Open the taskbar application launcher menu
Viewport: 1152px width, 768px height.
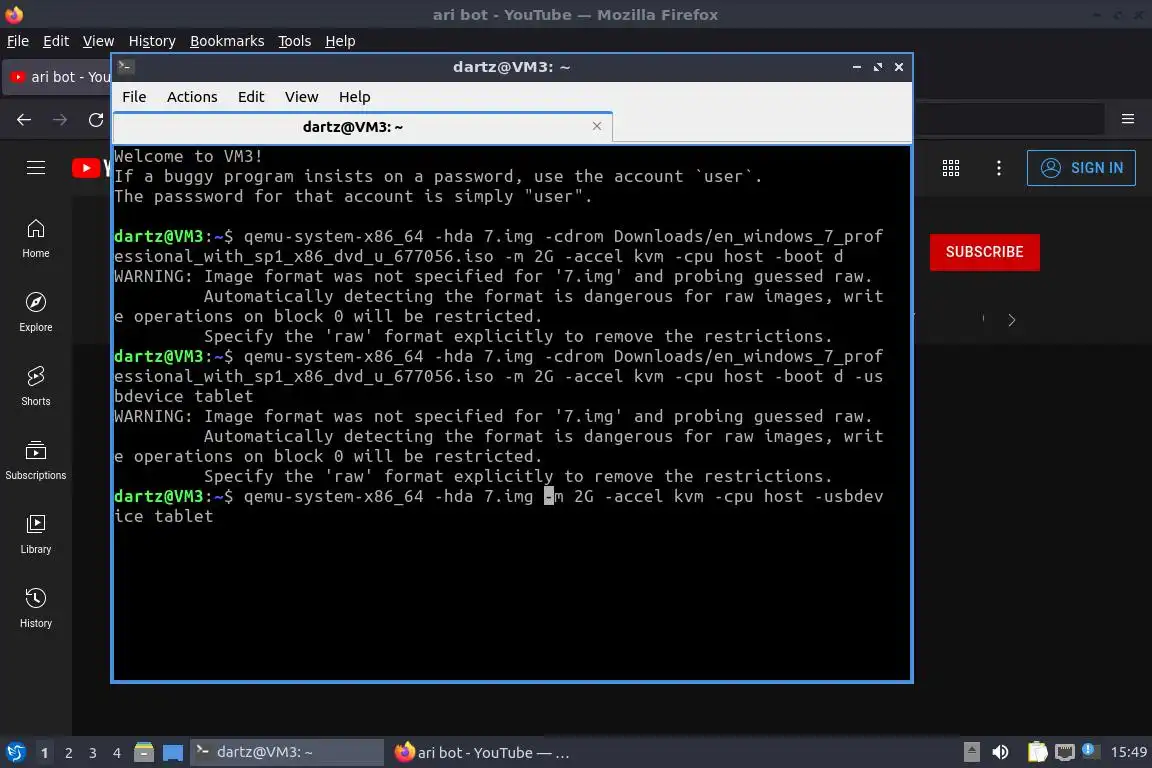pyautogui.click(x=15, y=753)
